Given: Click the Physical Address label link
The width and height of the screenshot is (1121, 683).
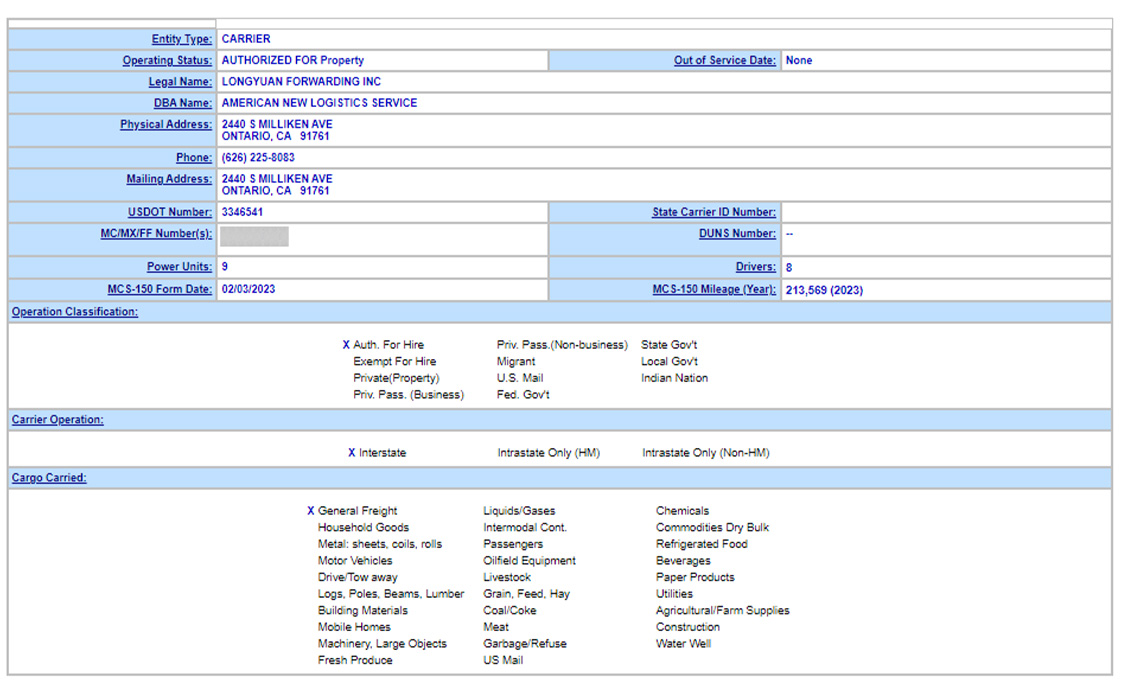Looking at the screenshot, I should pos(165,125).
